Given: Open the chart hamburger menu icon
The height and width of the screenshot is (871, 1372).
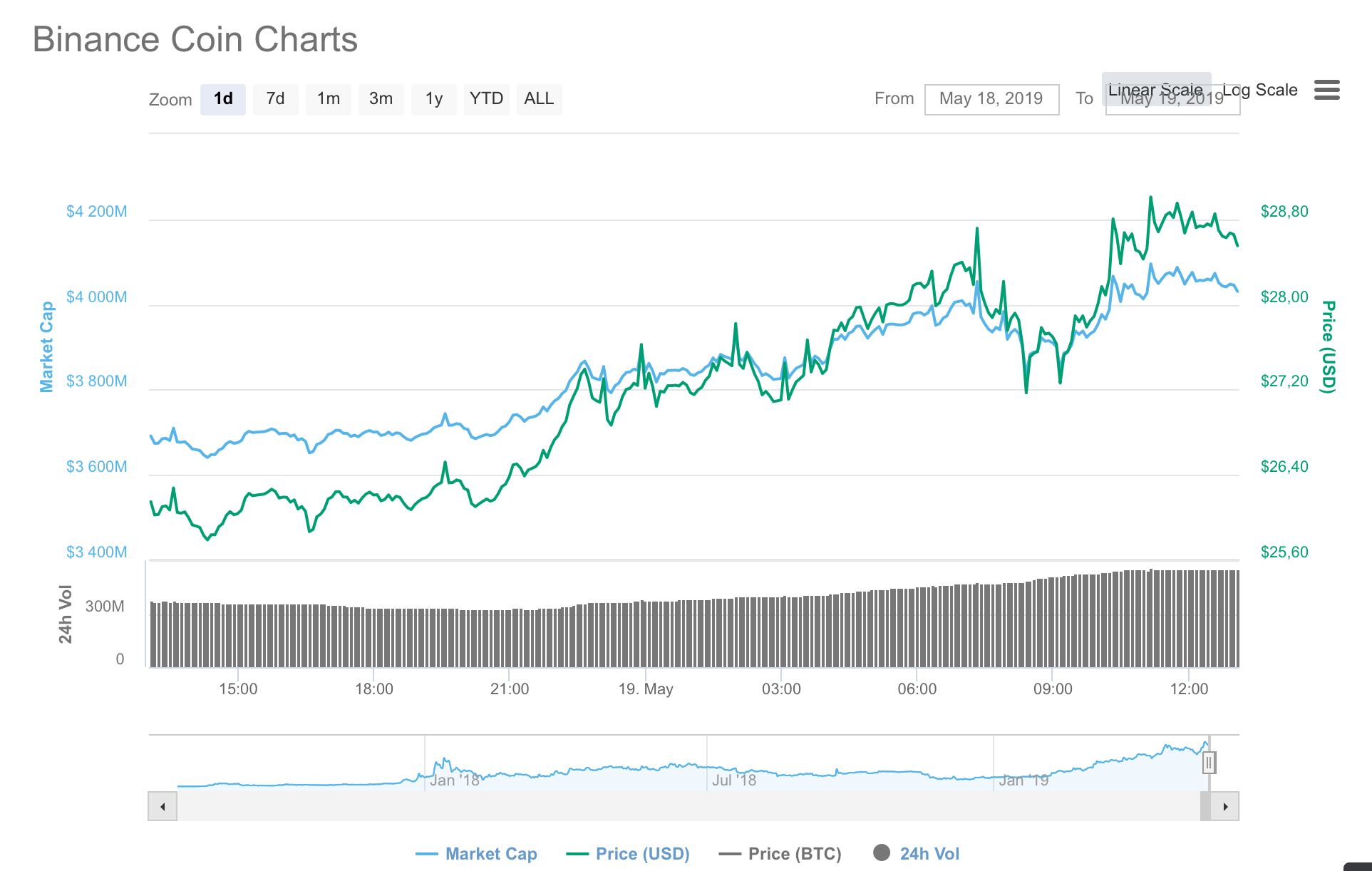Looking at the screenshot, I should pos(1326,90).
